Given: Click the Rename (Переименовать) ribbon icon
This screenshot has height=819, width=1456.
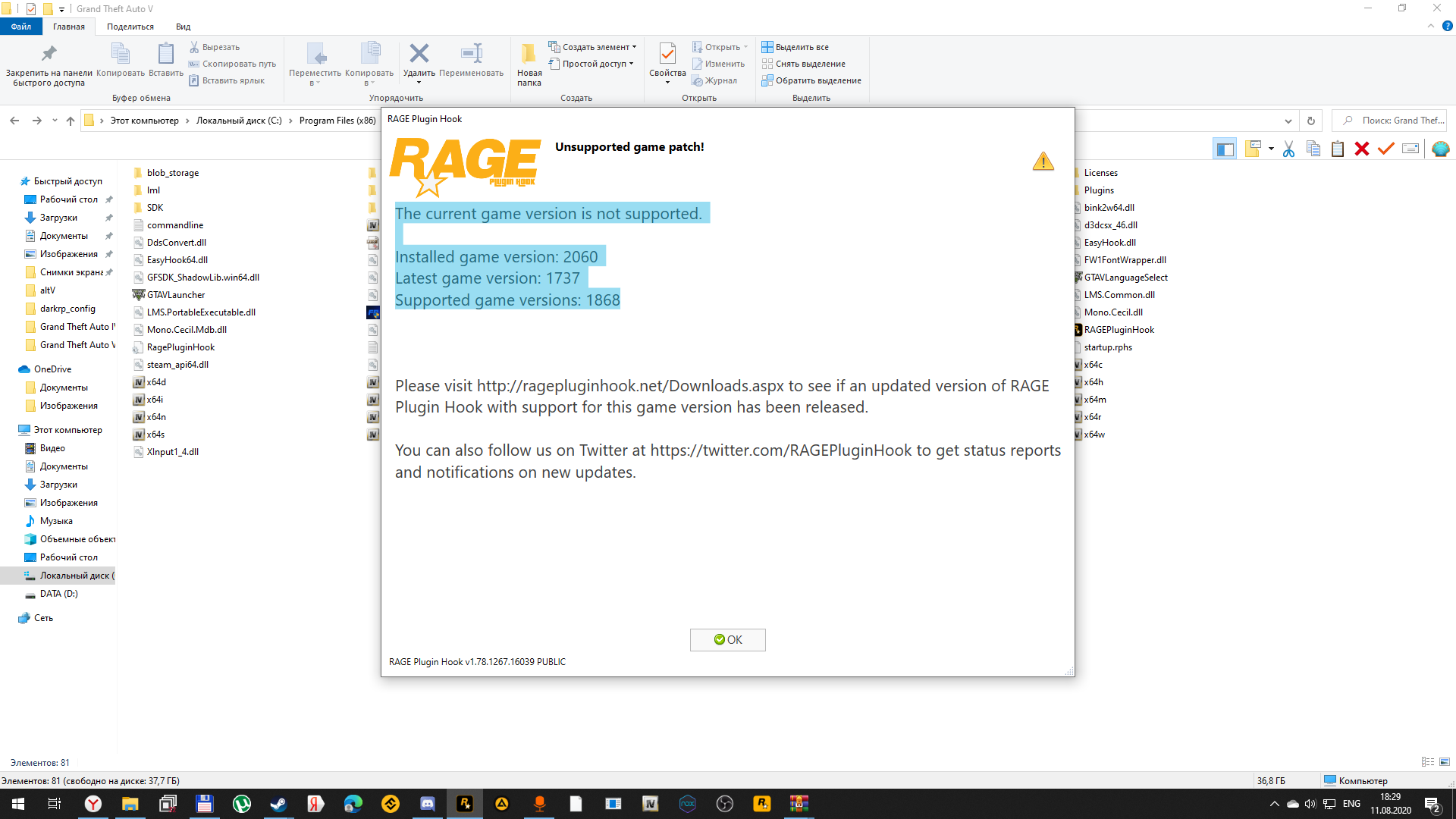Looking at the screenshot, I should [x=471, y=55].
